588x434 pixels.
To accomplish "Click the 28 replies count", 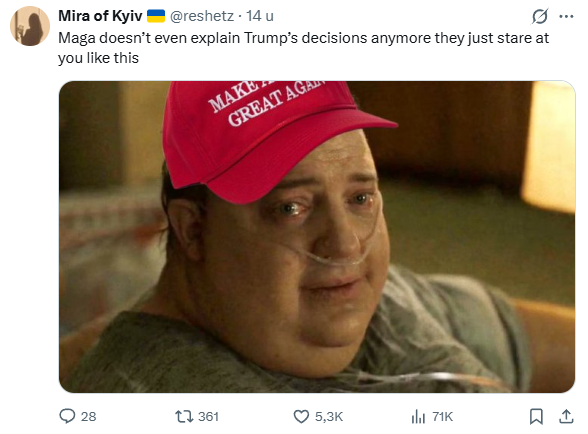I will (x=88, y=416).
